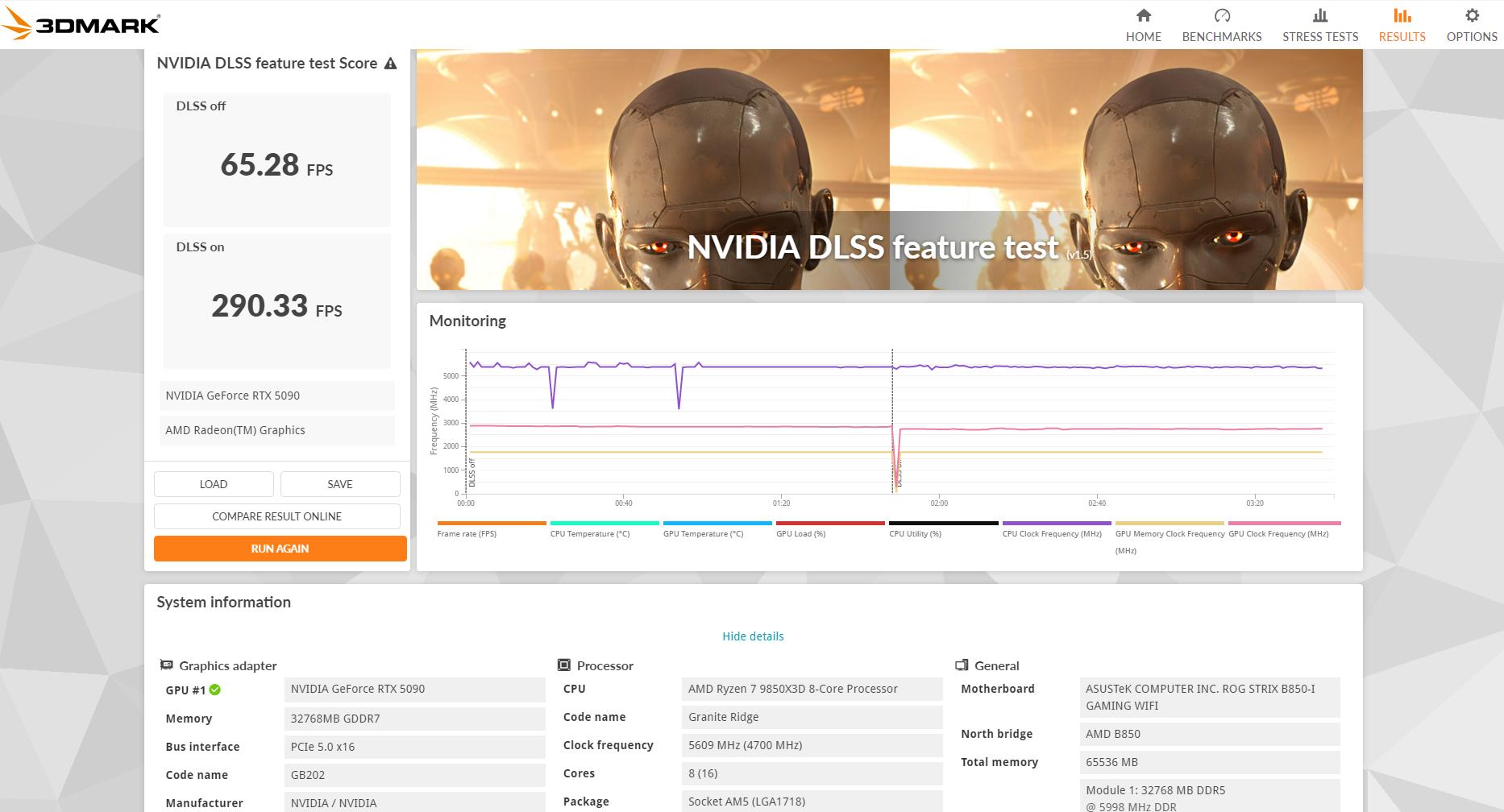Click the NVIDIA / NVIDIA manufacturer value

pos(415,803)
